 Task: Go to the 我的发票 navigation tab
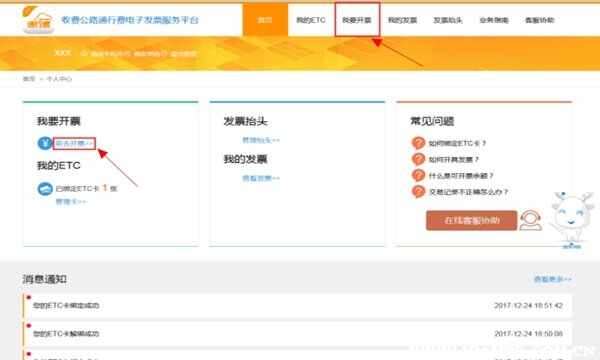[402, 20]
